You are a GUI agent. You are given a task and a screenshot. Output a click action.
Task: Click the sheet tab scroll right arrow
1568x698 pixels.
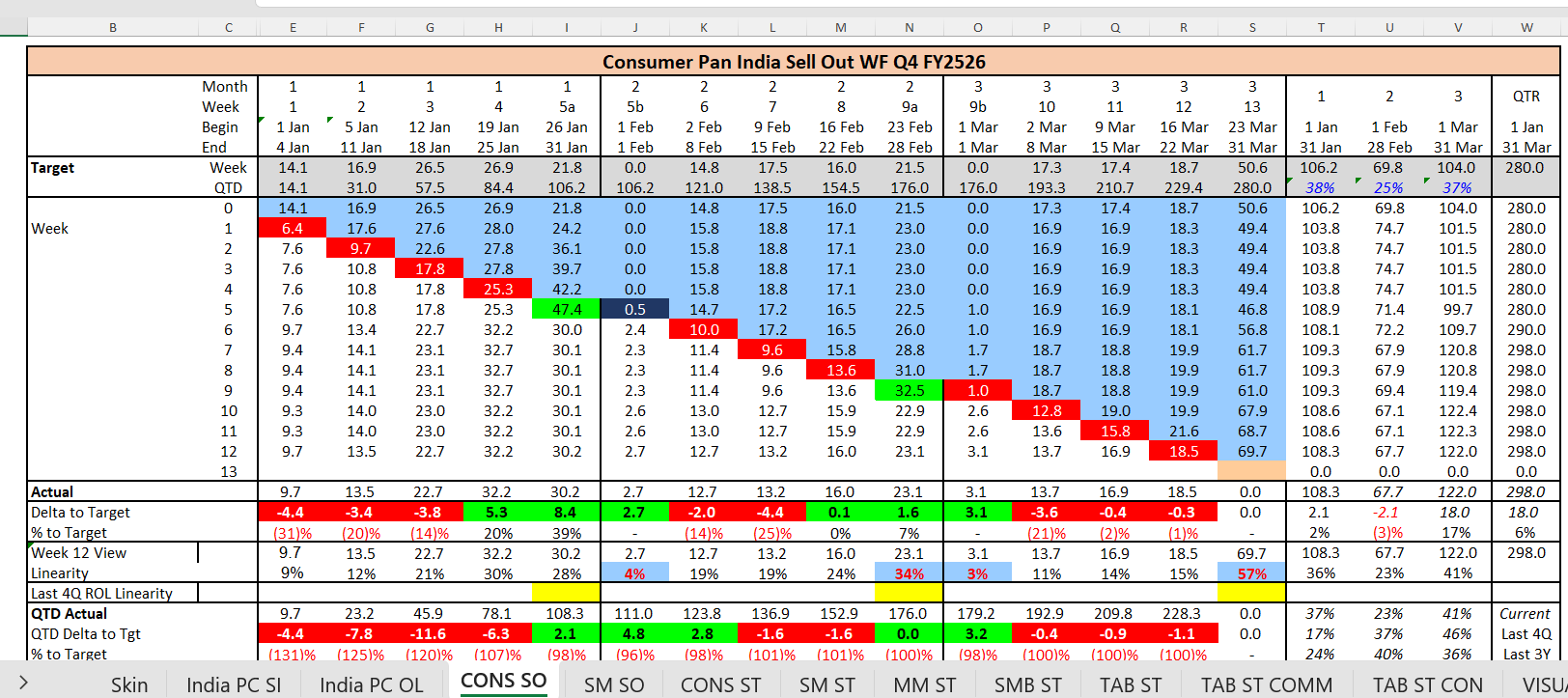point(23,684)
